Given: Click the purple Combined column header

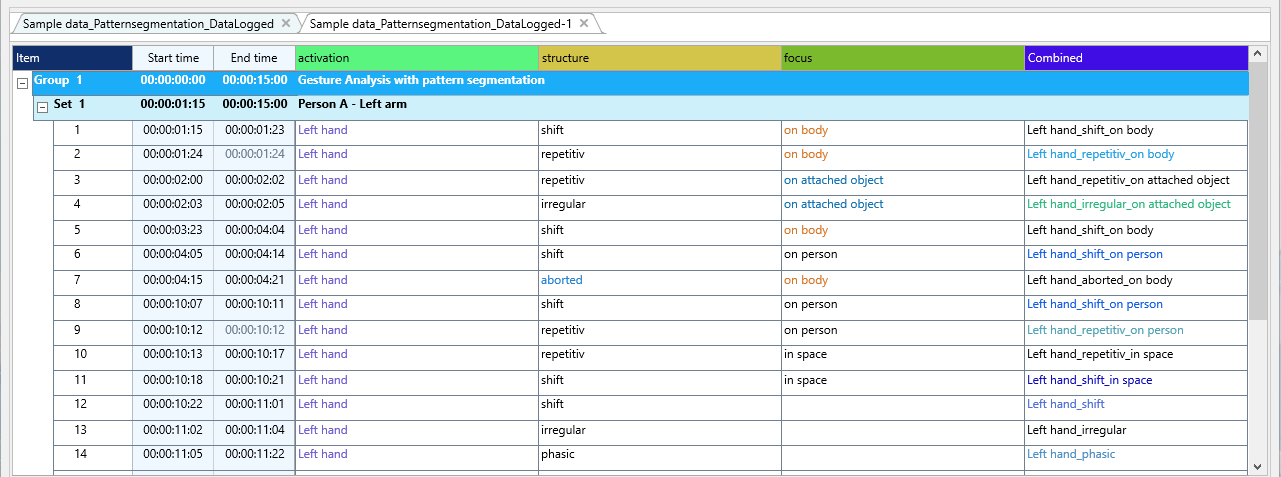Looking at the screenshot, I should (1136, 58).
